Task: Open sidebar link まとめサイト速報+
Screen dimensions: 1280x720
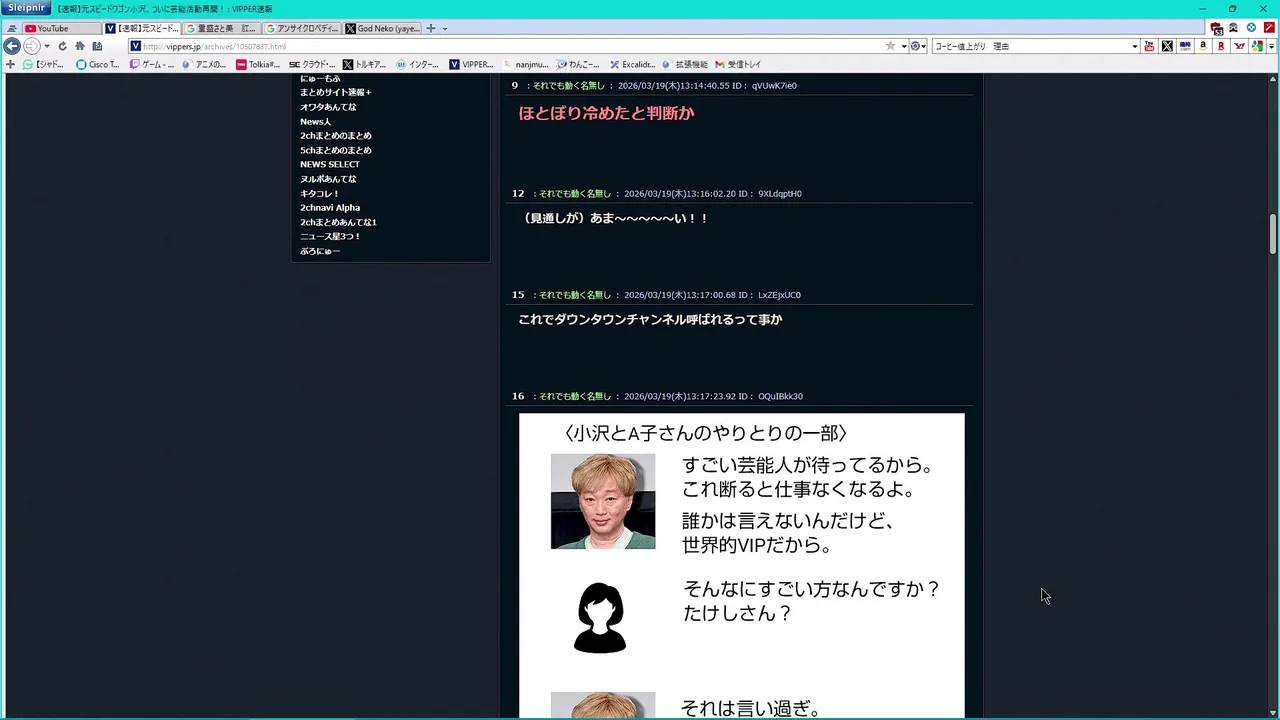Action: tap(336, 92)
